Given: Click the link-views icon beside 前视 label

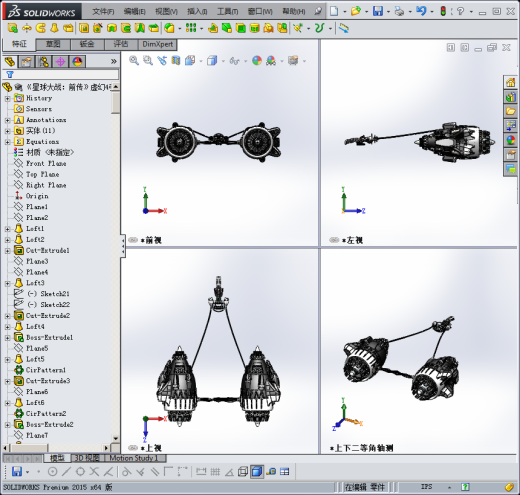Looking at the screenshot, I should point(133,240).
